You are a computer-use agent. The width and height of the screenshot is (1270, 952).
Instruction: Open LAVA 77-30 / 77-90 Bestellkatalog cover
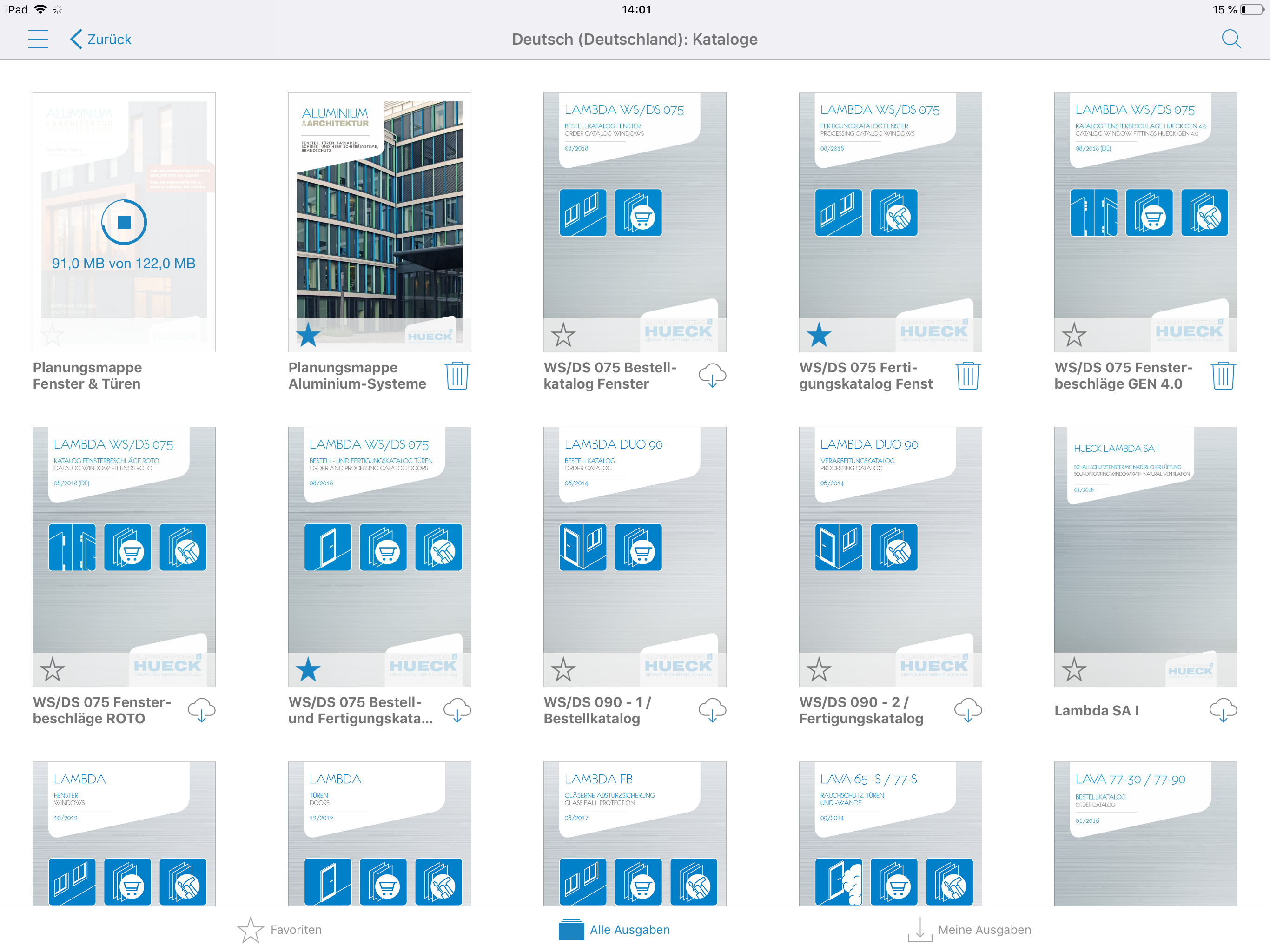[1145, 834]
